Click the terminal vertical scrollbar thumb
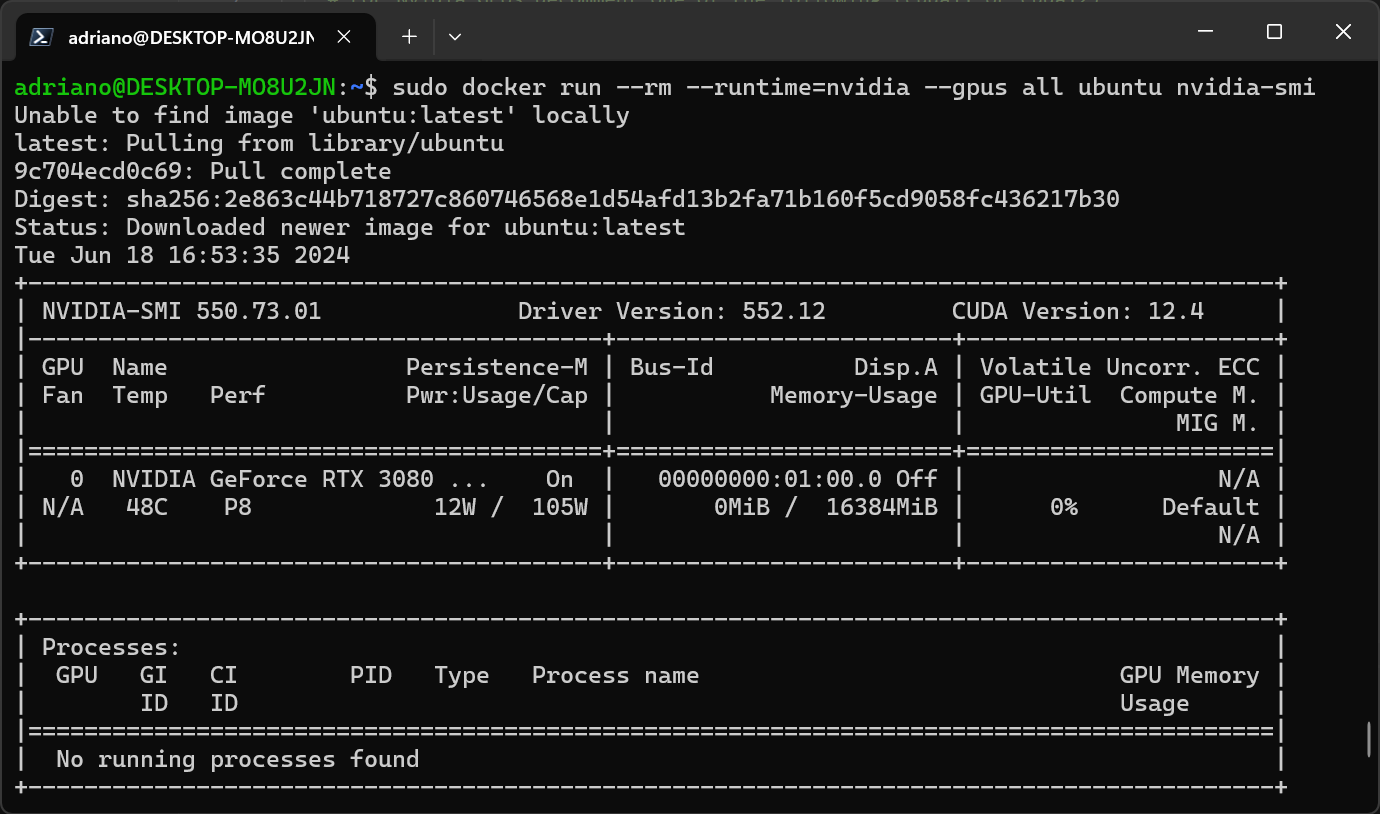This screenshot has height=814, width=1380. tap(1369, 740)
